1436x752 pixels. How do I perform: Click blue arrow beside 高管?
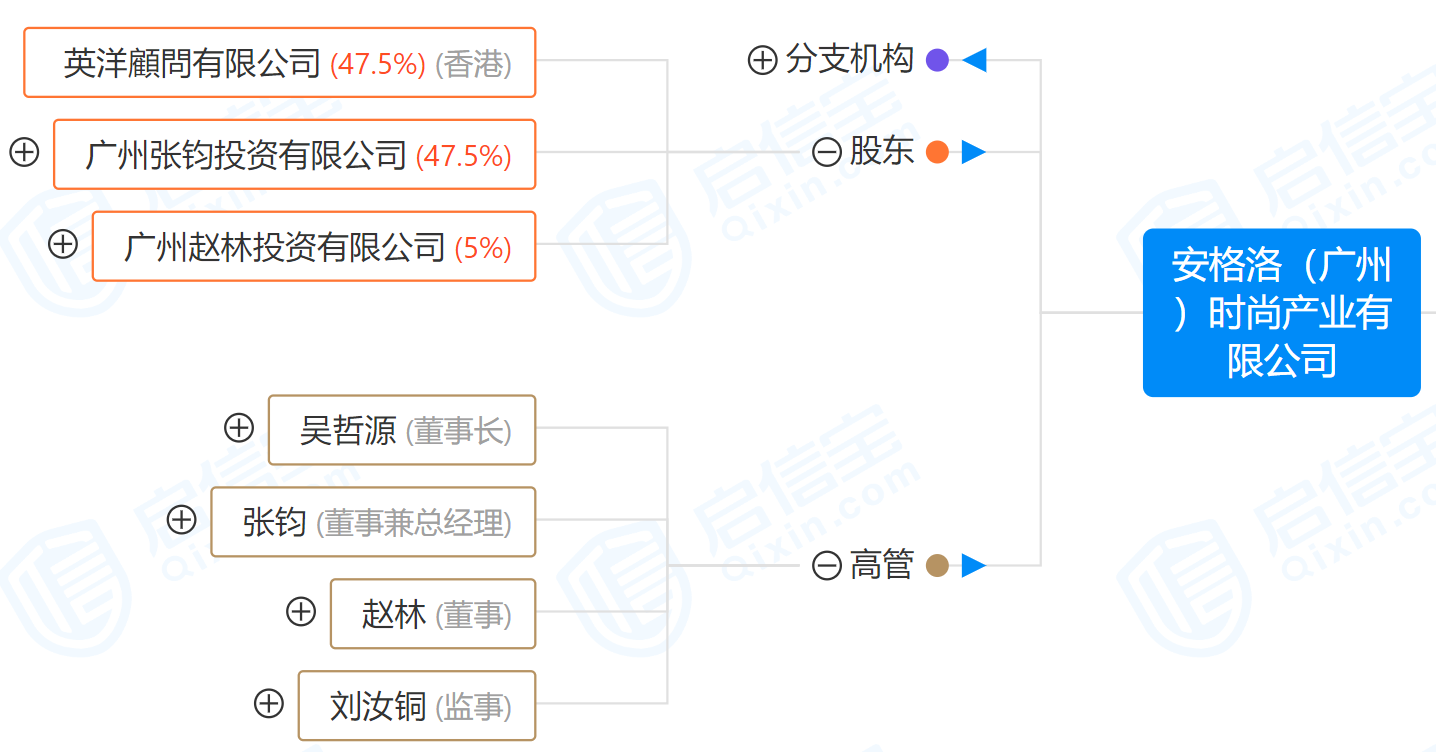pos(974,566)
